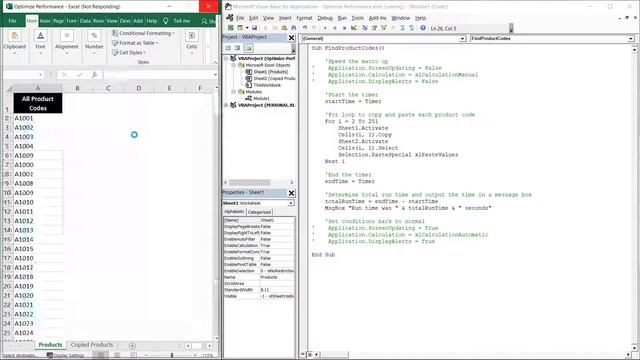Open Object Browser icon in VBA toolbar
This screenshot has height=360, width=640.
point(384,28)
